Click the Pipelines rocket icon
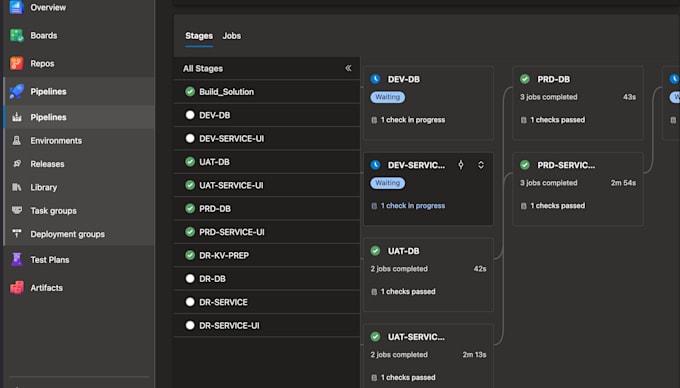 (16, 91)
